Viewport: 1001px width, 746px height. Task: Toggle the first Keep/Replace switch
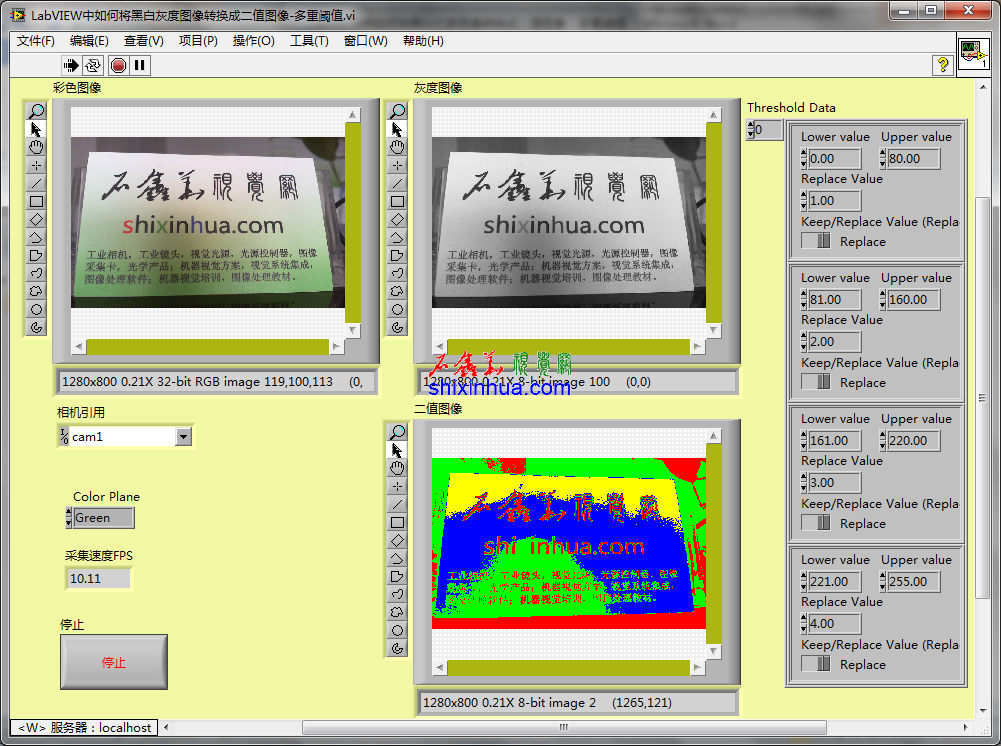(x=816, y=241)
